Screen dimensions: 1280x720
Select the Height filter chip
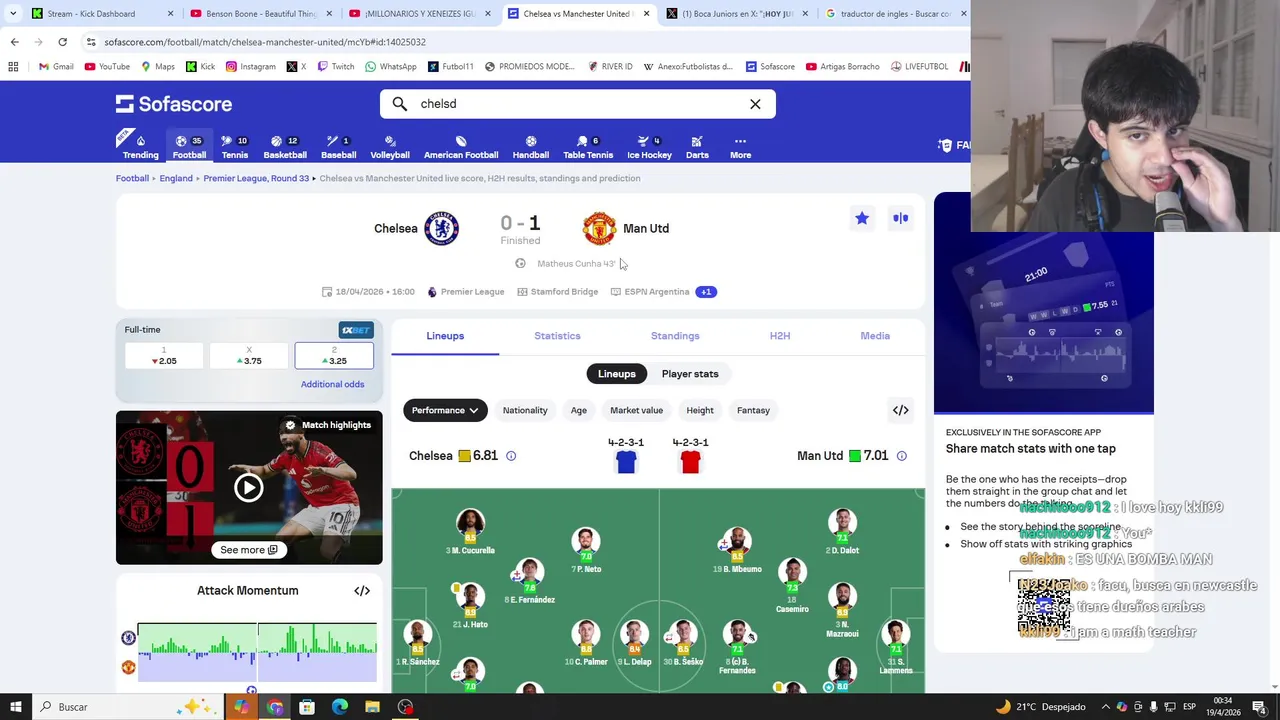[700, 410]
